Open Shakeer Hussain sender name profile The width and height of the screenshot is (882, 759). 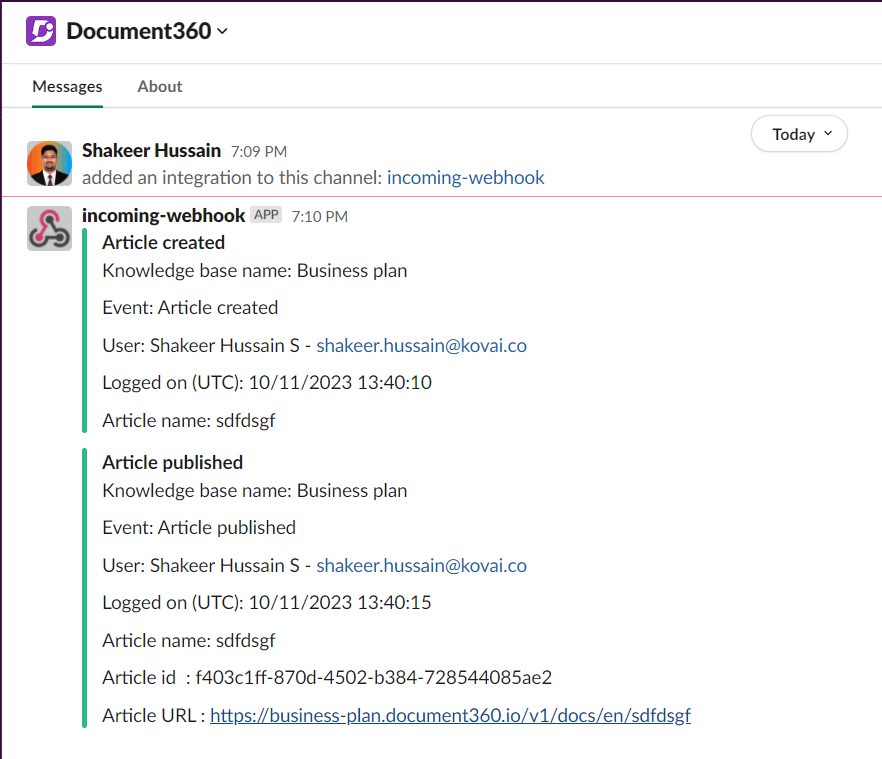[x=151, y=151]
